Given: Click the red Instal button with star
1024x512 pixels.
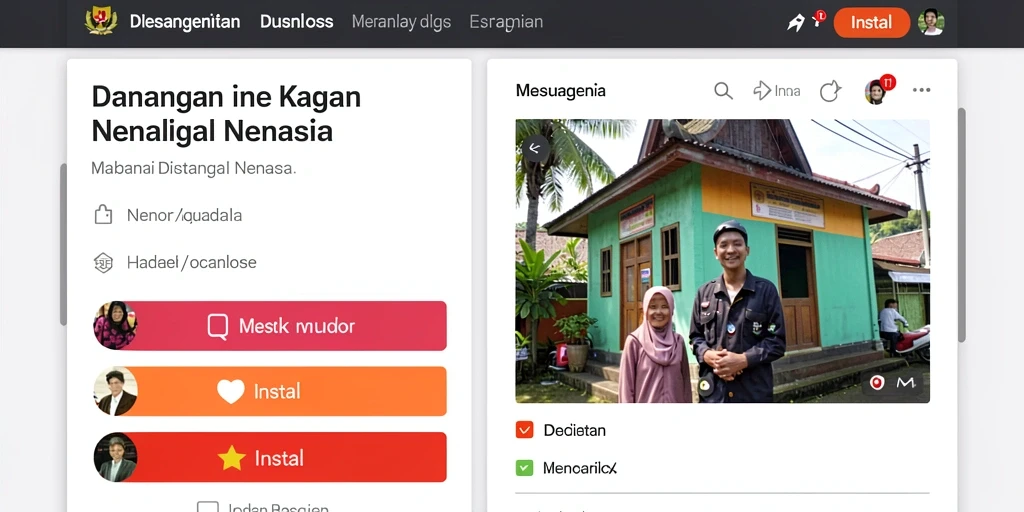Looking at the screenshot, I should (x=270, y=457).
